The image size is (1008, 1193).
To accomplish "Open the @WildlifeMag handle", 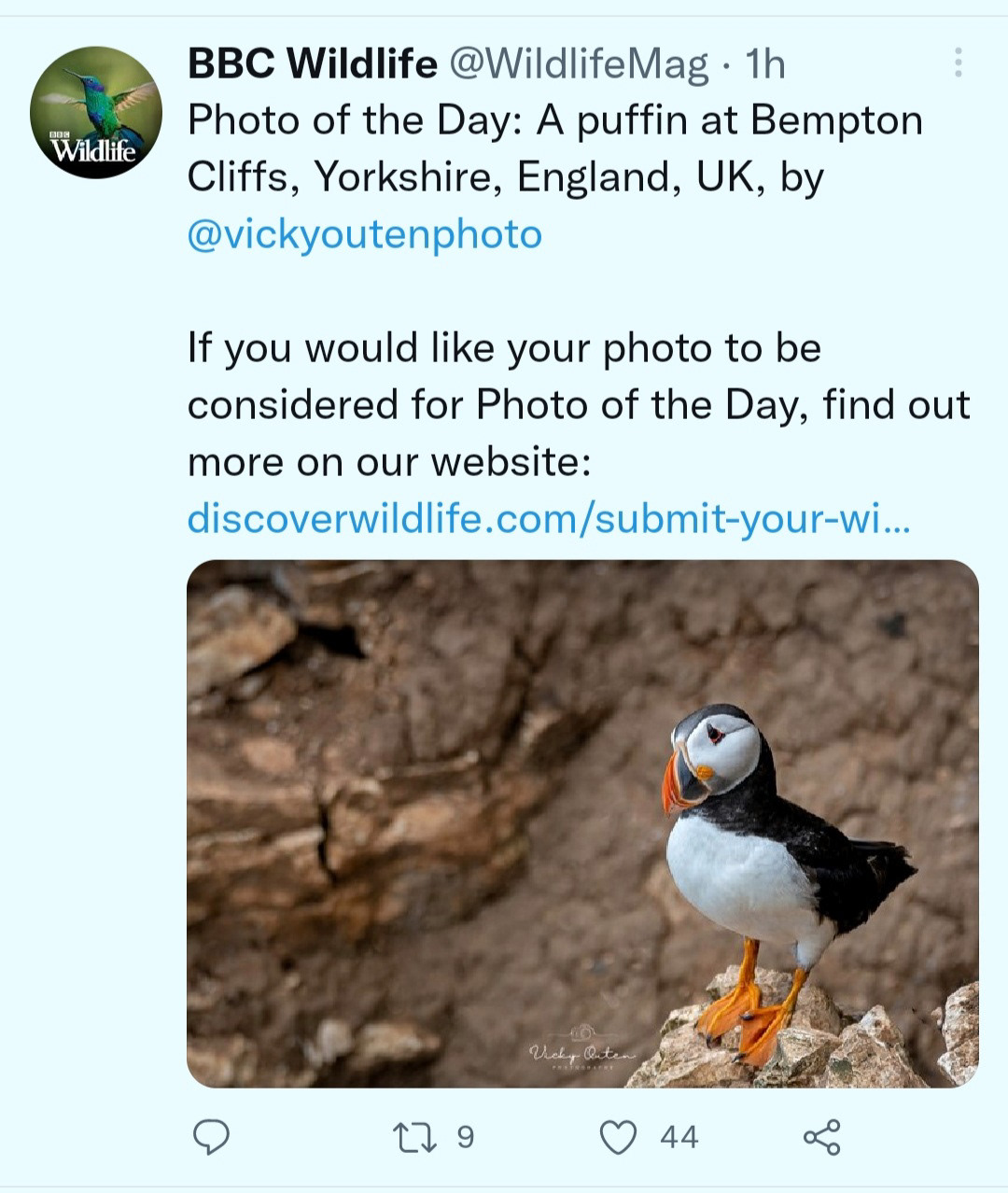I will (x=579, y=63).
